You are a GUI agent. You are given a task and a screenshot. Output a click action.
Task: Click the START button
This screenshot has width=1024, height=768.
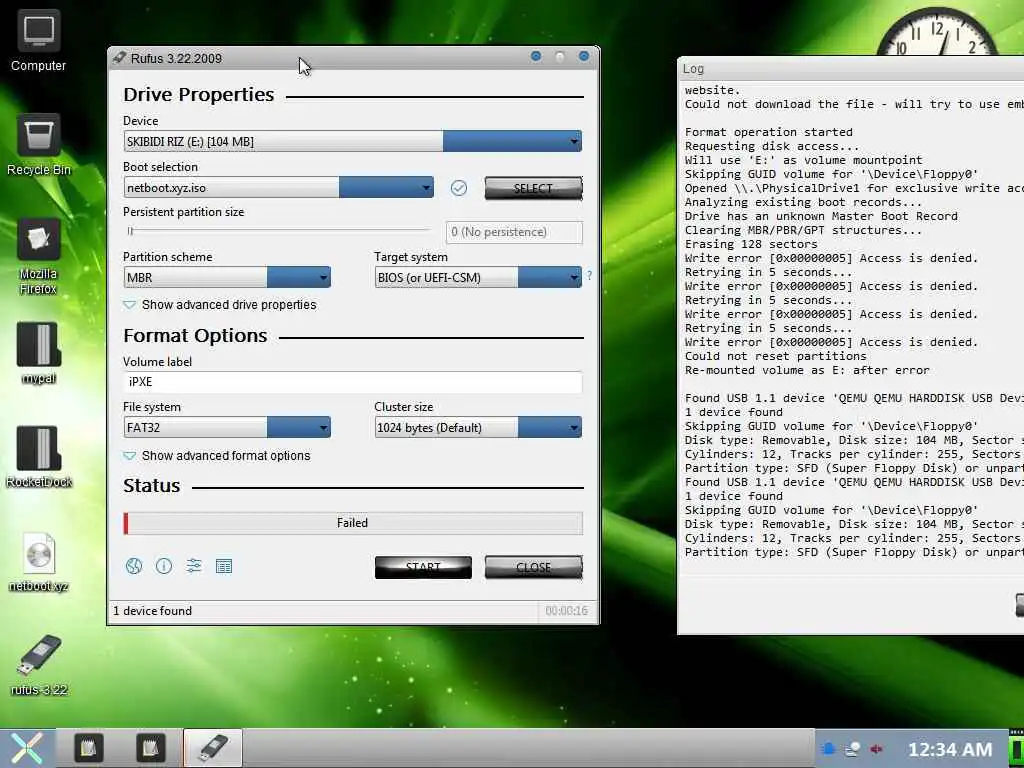(423, 567)
